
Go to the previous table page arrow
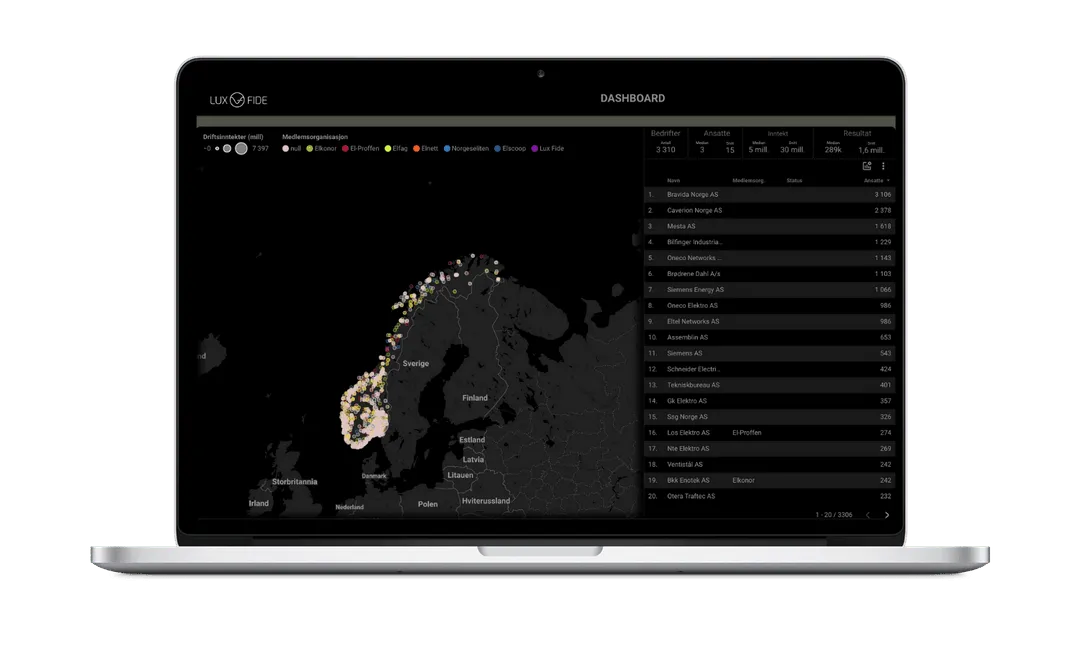click(868, 515)
